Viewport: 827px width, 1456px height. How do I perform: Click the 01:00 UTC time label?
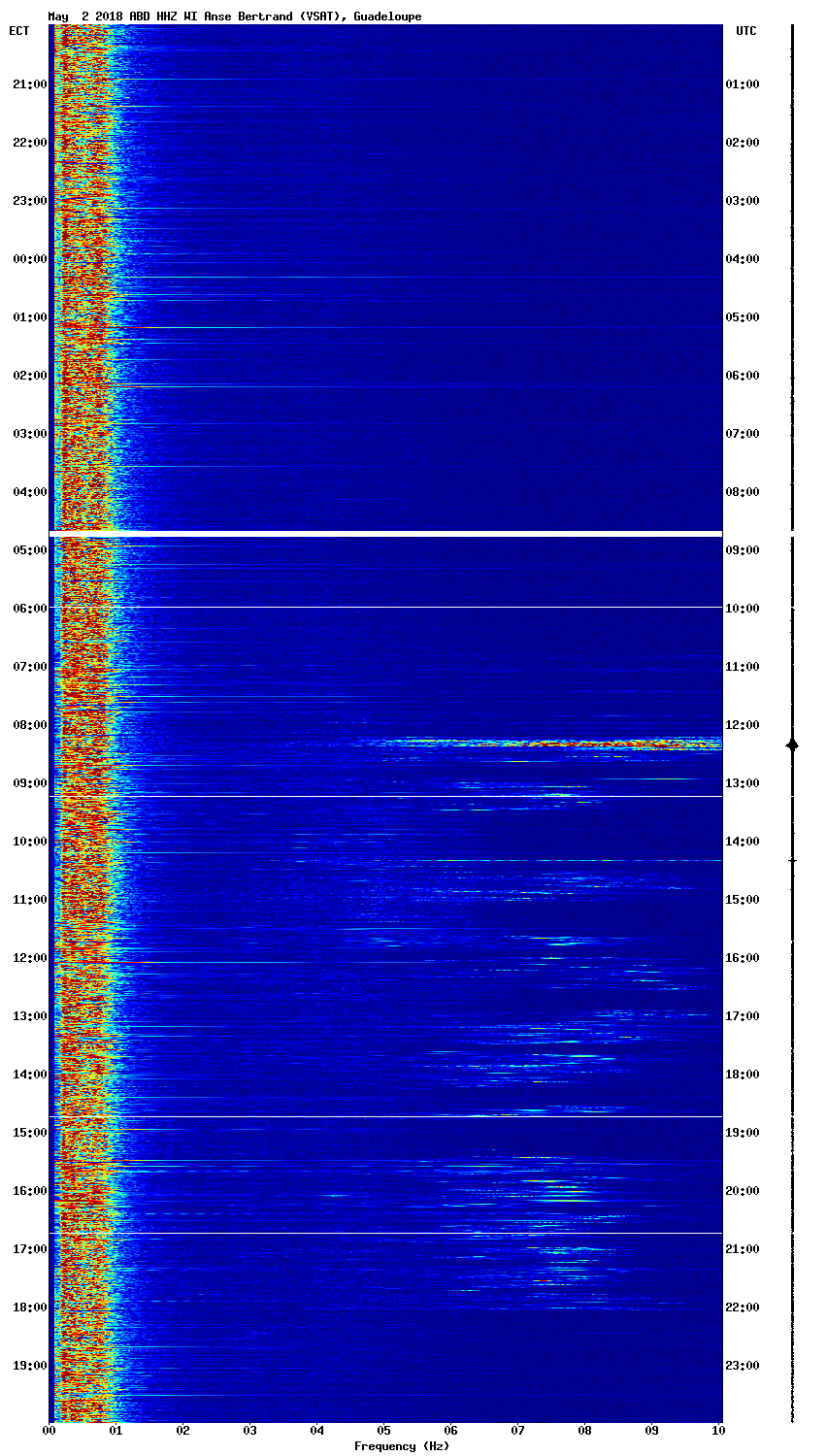point(743,84)
